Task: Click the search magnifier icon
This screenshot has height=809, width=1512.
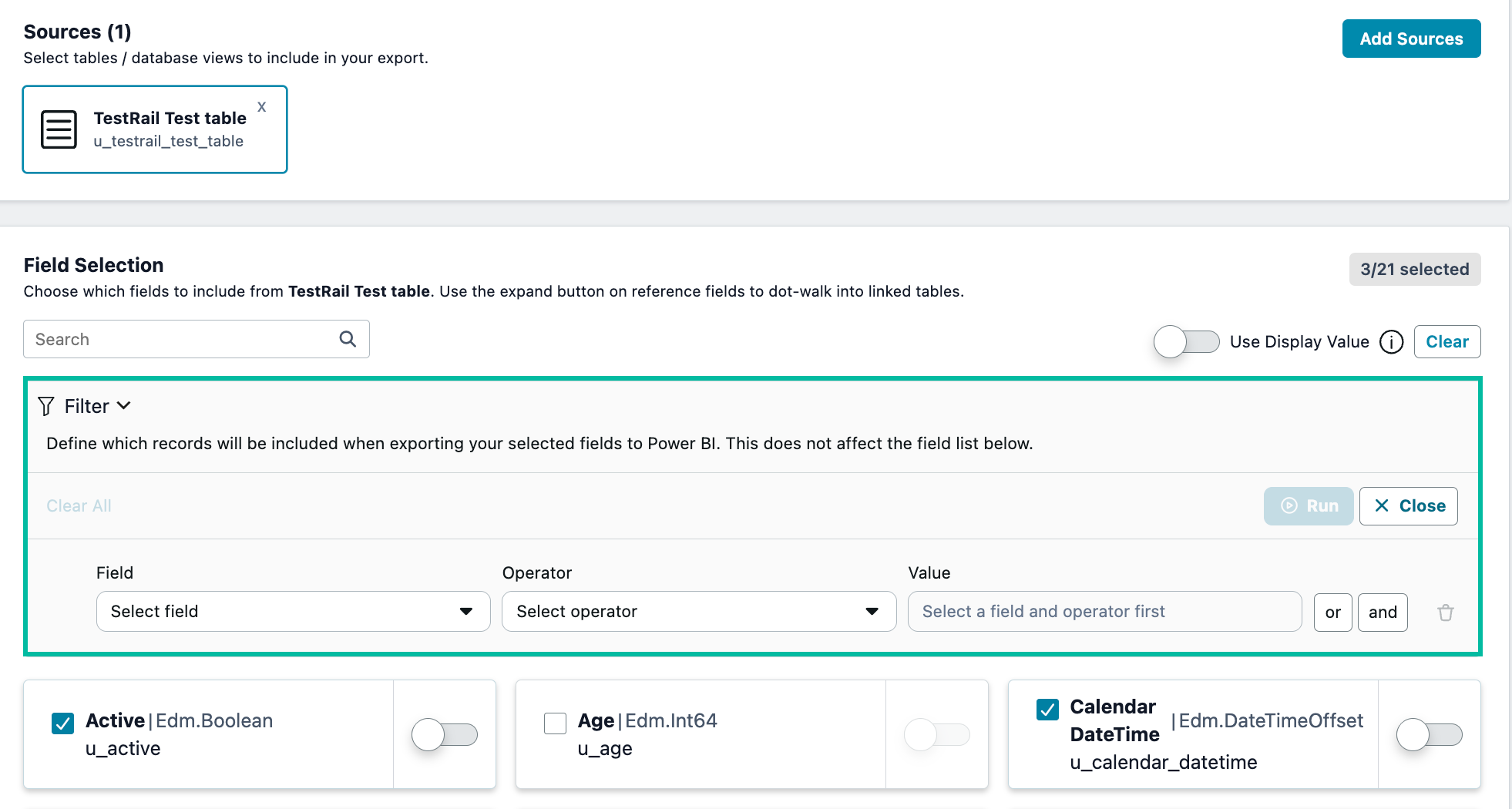Action: pyautogui.click(x=348, y=339)
